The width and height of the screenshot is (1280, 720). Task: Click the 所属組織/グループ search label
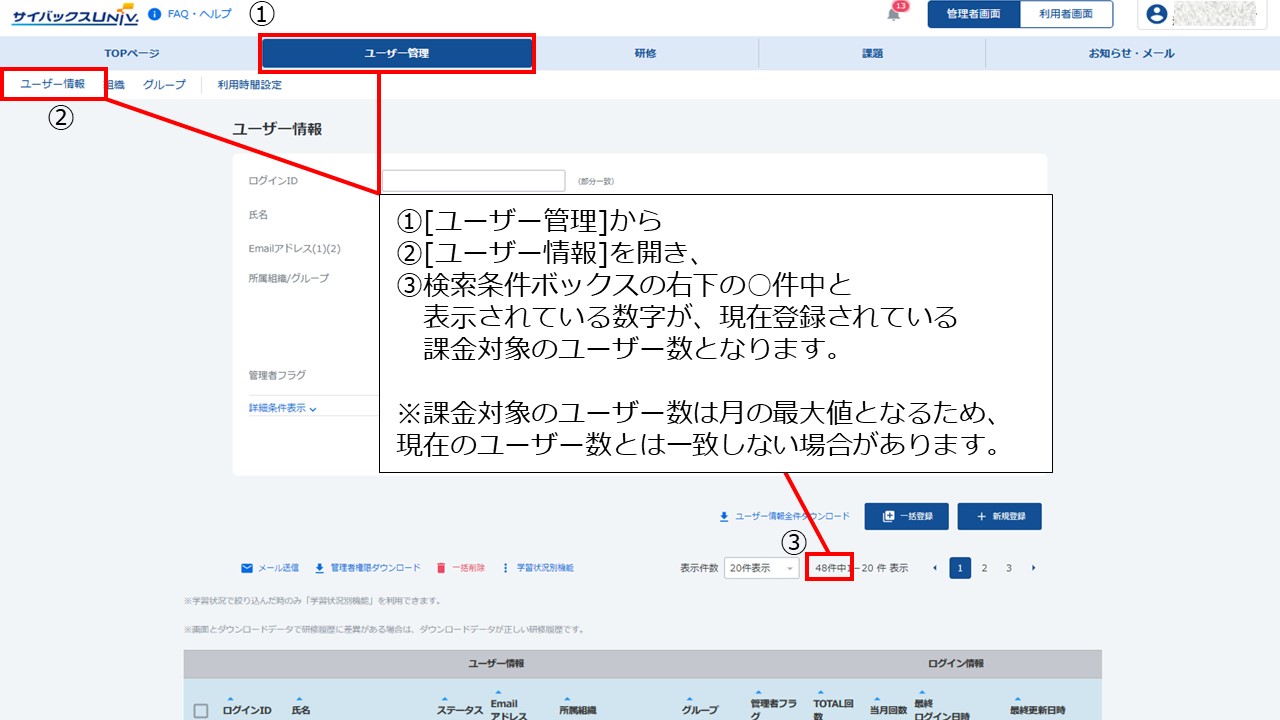click(x=288, y=278)
